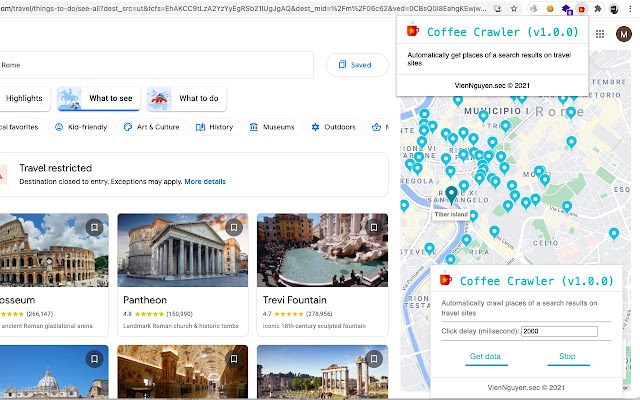Viewport: 640px width, 400px height.
Task: Click the grey globe extension icon
Action: pos(534,9)
